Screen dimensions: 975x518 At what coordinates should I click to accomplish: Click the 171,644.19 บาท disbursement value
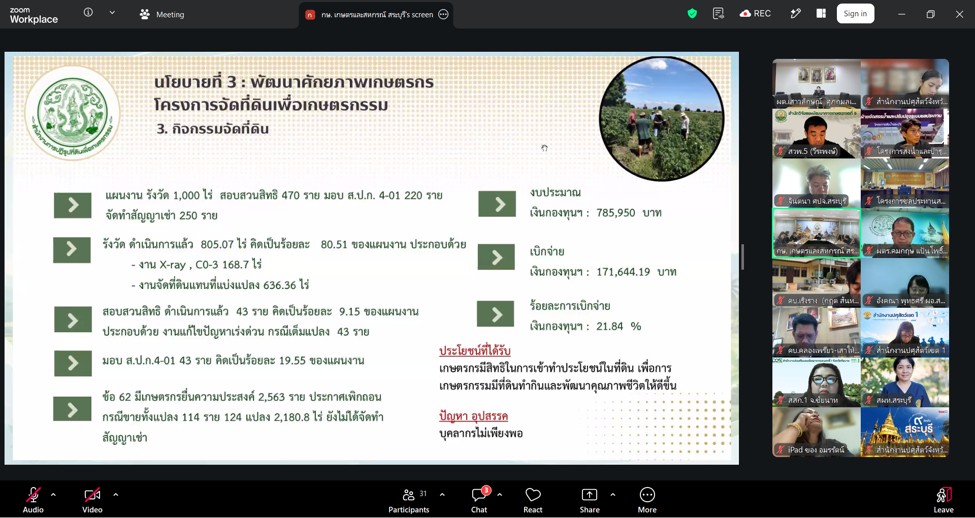(x=636, y=272)
